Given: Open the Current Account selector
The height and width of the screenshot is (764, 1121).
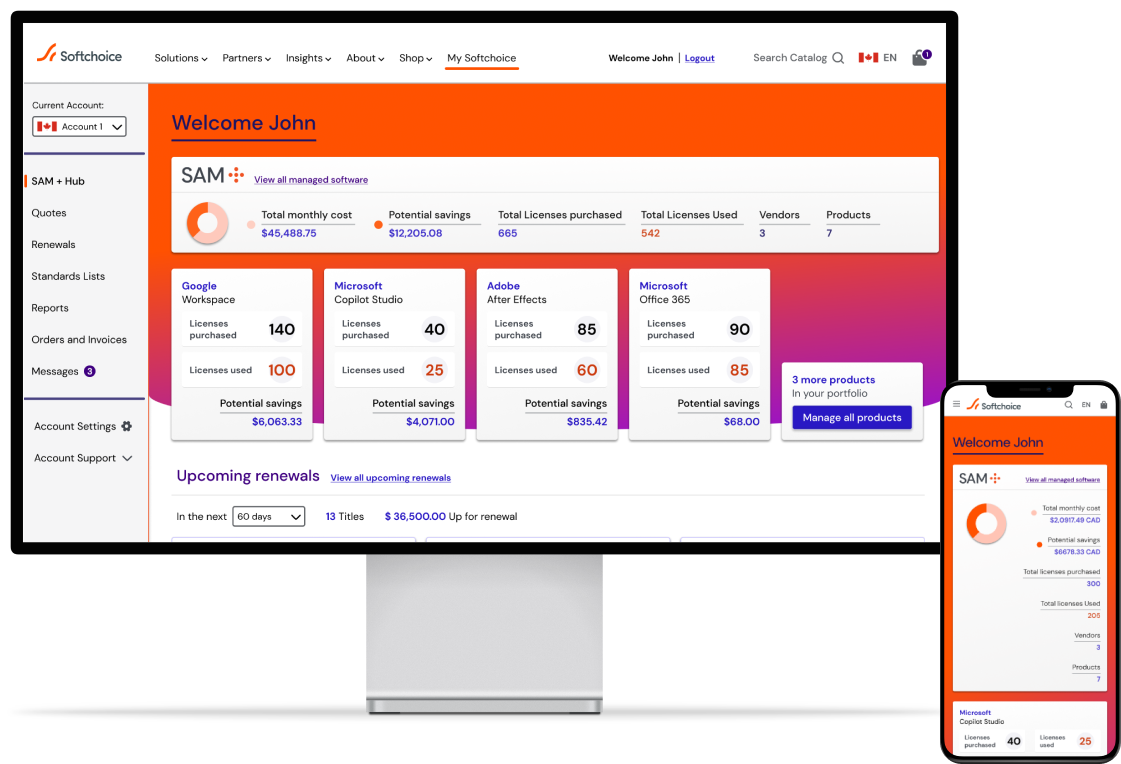Looking at the screenshot, I should coord(79,126).
